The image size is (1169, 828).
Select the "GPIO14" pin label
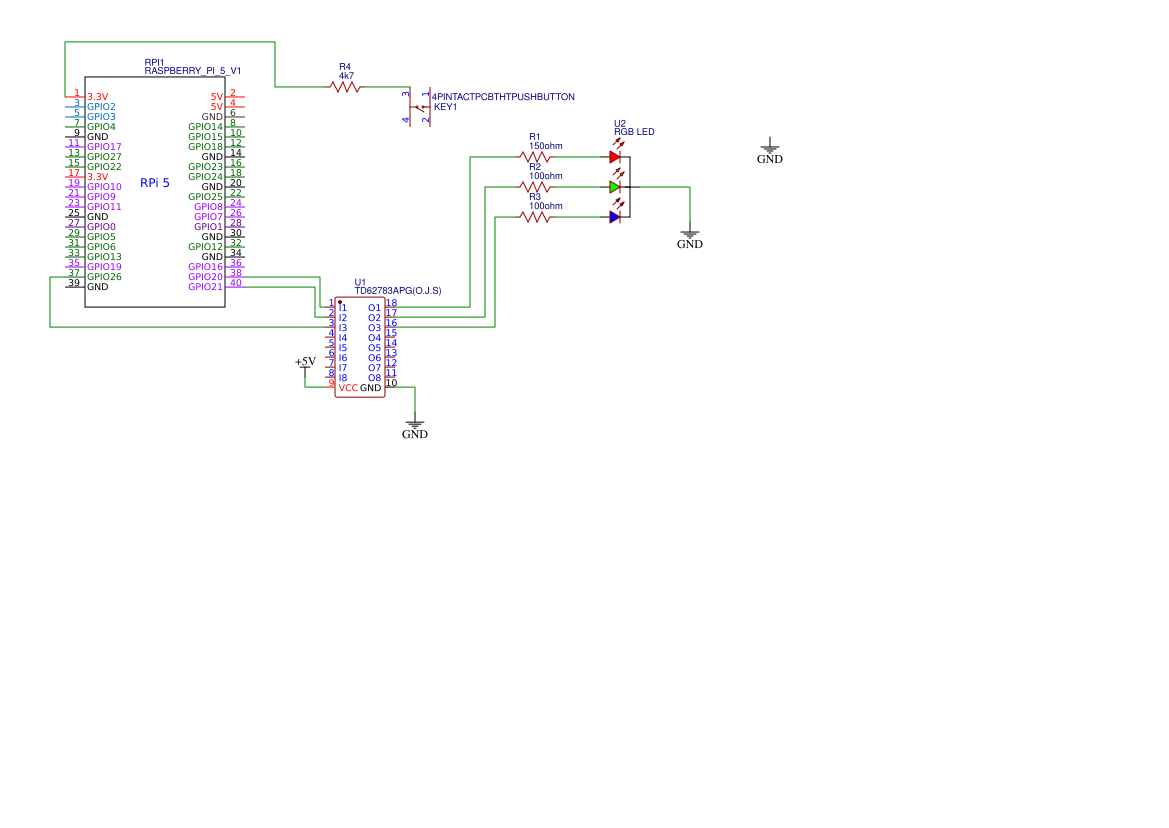206,127
